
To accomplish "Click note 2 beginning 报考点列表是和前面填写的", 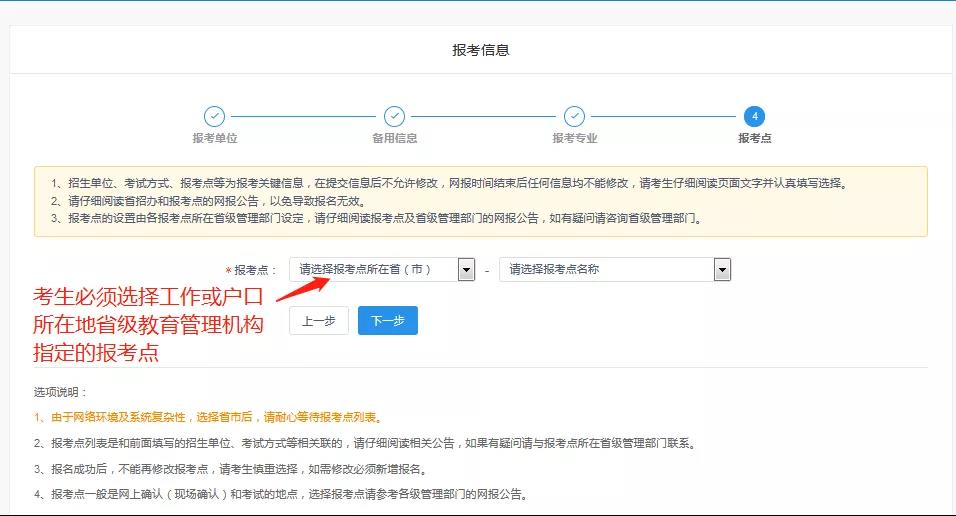I will 365,443.
